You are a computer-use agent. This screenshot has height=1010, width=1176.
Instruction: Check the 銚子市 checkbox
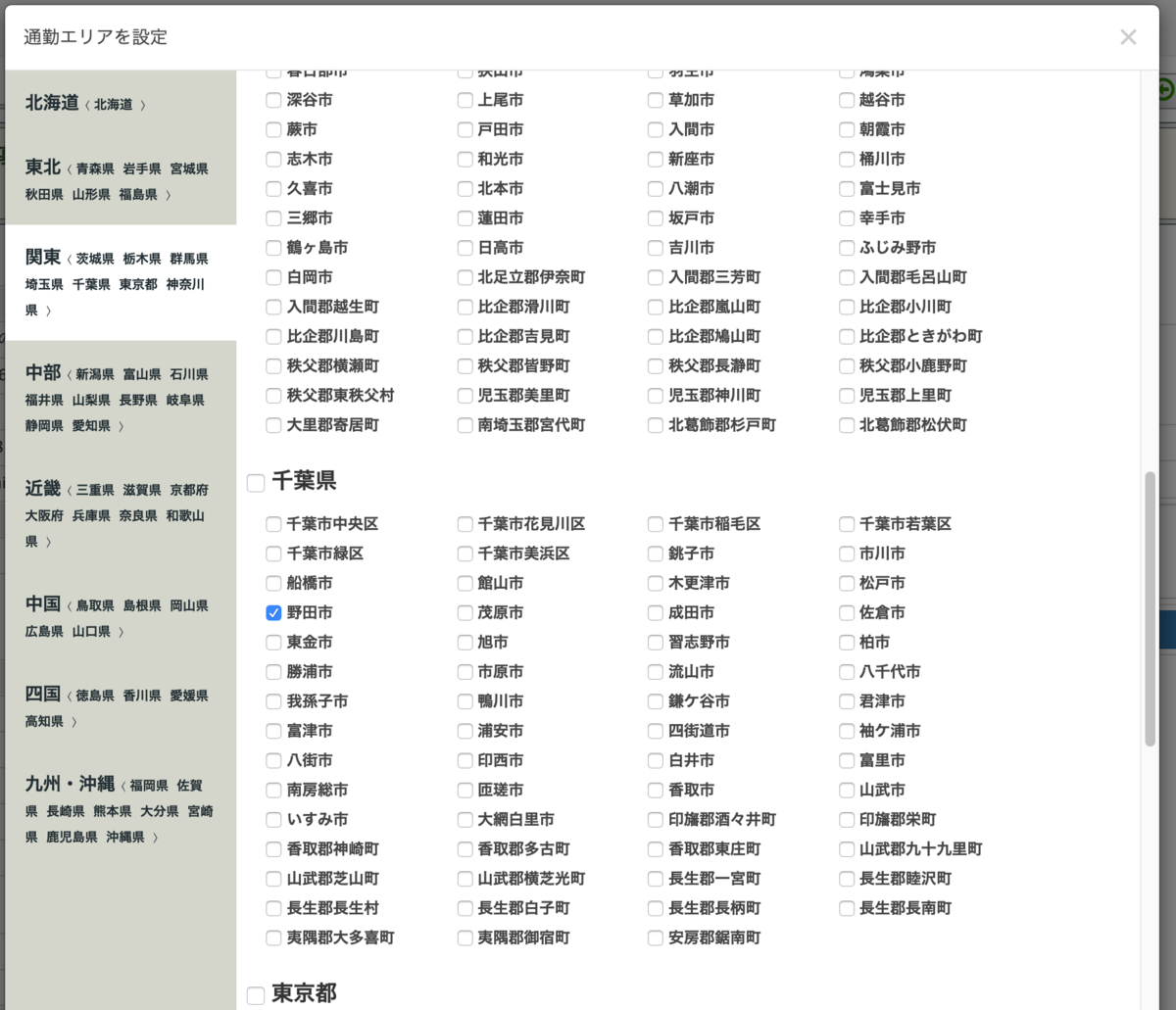click(654, 553)
